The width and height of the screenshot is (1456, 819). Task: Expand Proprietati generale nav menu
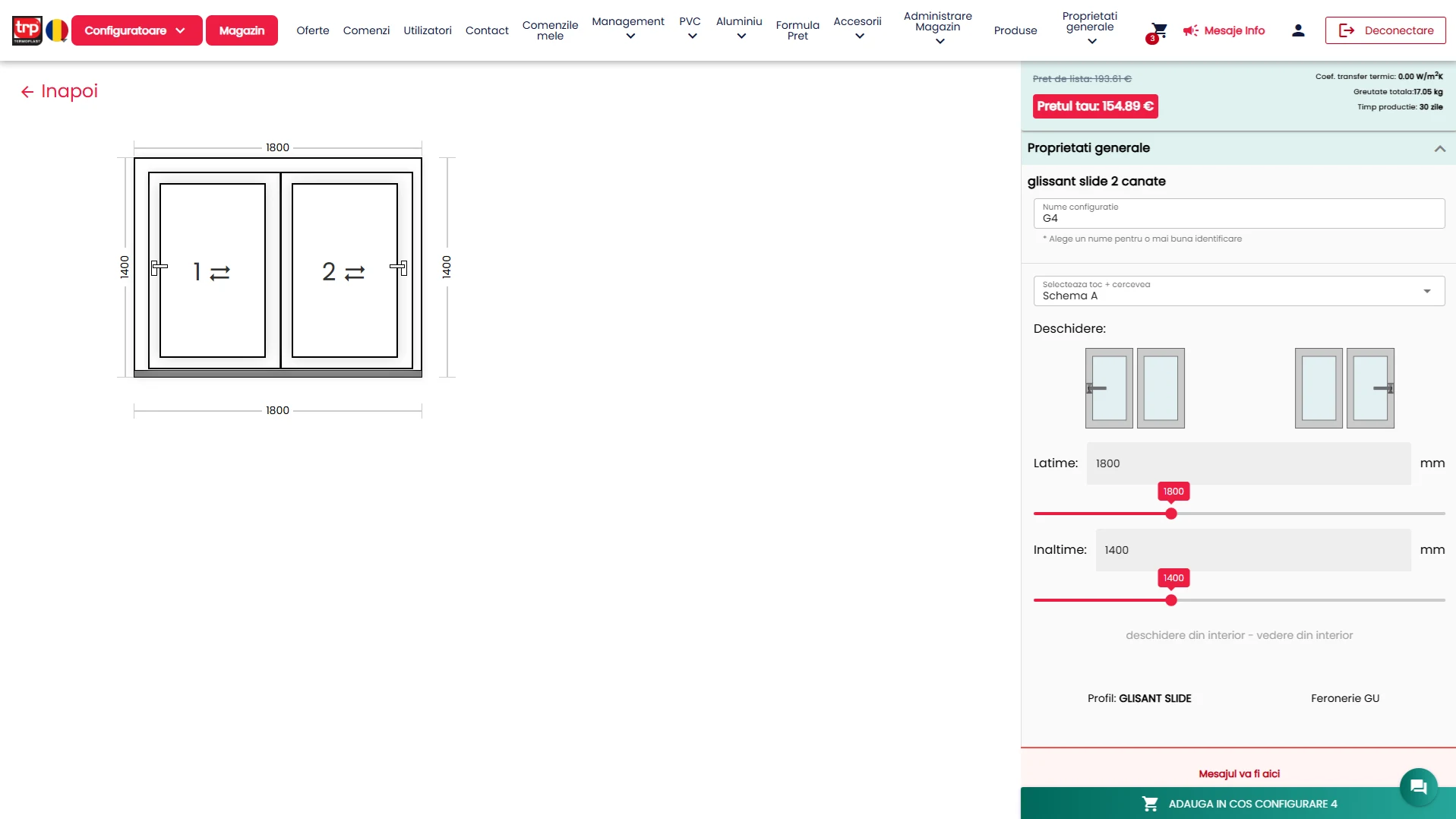(1090, 29)
